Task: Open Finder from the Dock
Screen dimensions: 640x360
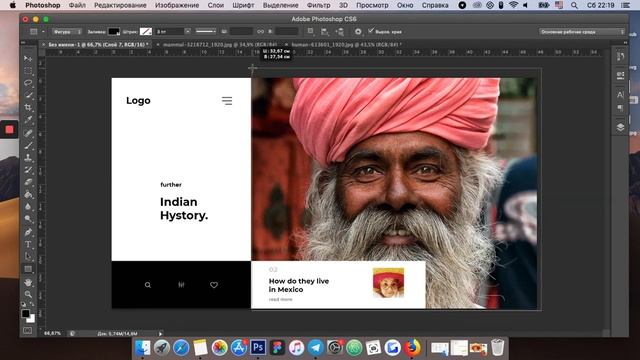Action: point(142,348)
